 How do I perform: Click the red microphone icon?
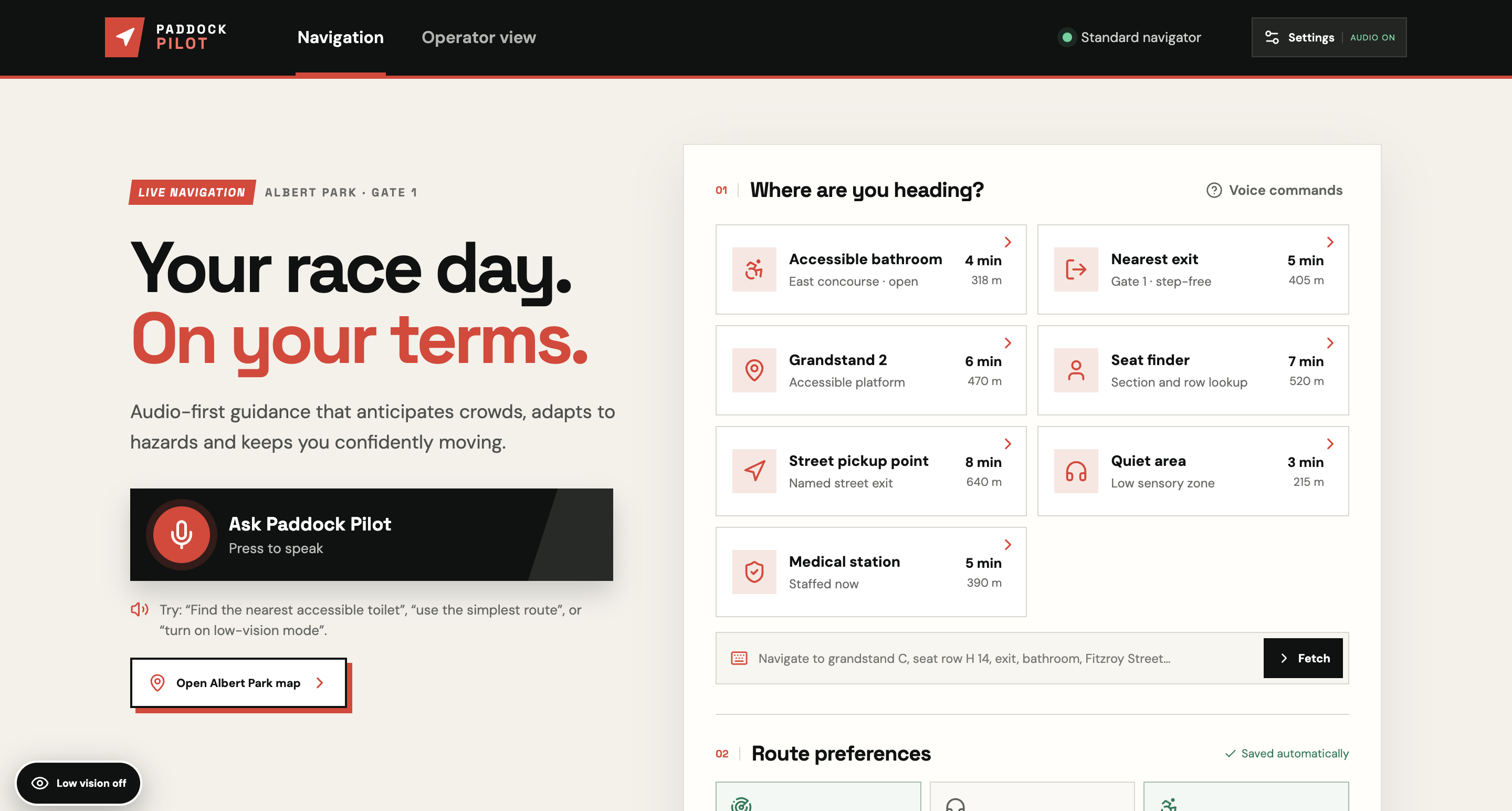pyautogui.click(x=181, y=534)
